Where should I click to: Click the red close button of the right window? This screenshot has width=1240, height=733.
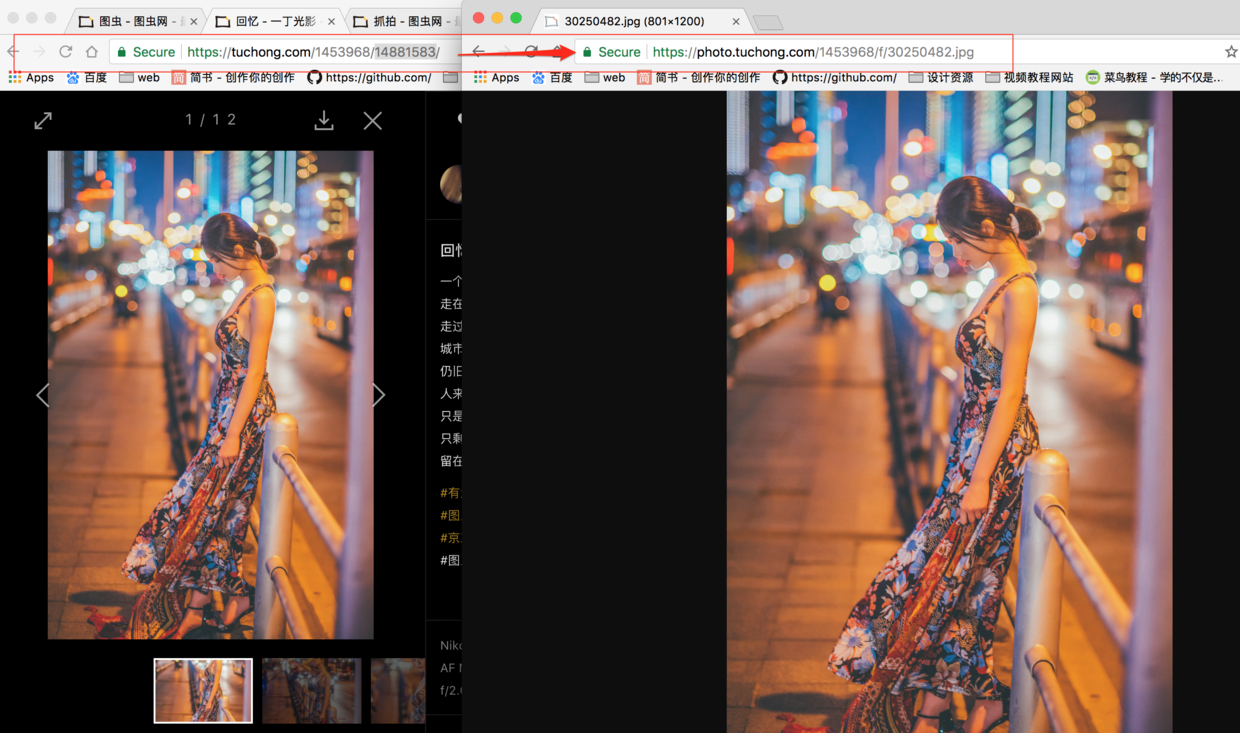tap(479, 18)
